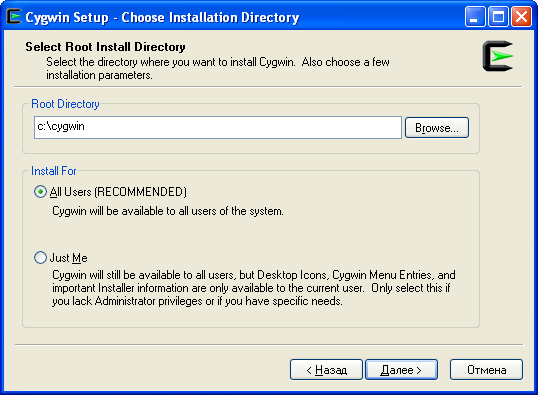The height and width of the screenshot is (395, 538).
Task: Click the "Install For" group label
Action: (x=54, y=171)
